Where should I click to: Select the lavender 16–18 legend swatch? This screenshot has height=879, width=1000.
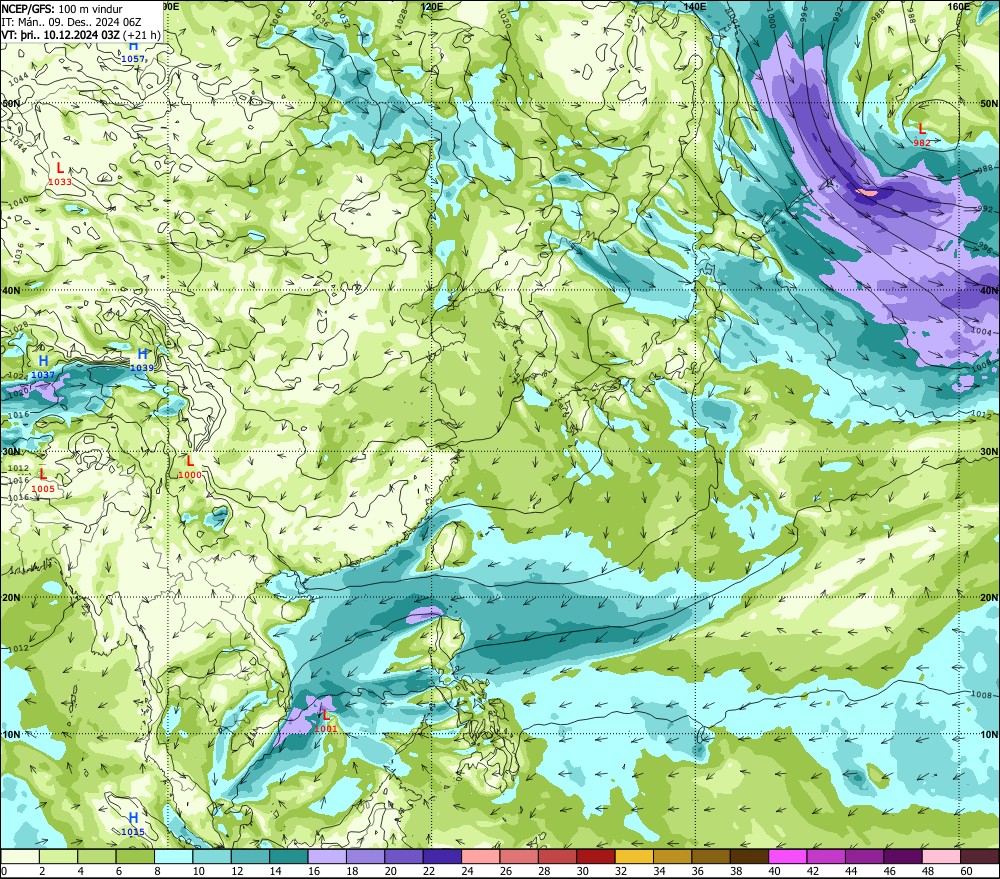point(327,856)
